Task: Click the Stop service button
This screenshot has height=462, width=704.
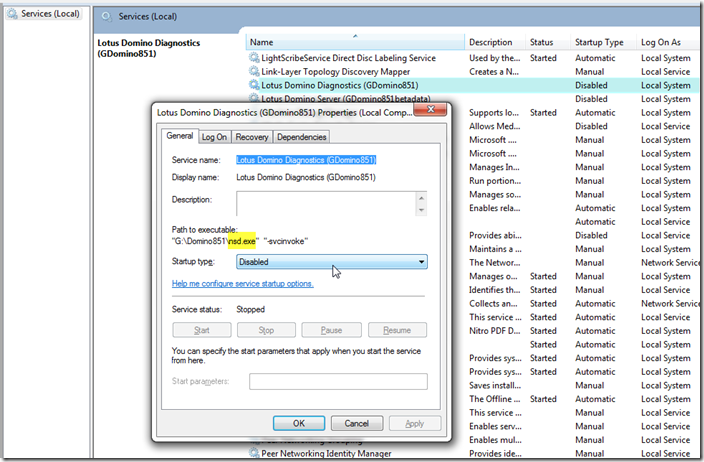Action: point(266,330)
